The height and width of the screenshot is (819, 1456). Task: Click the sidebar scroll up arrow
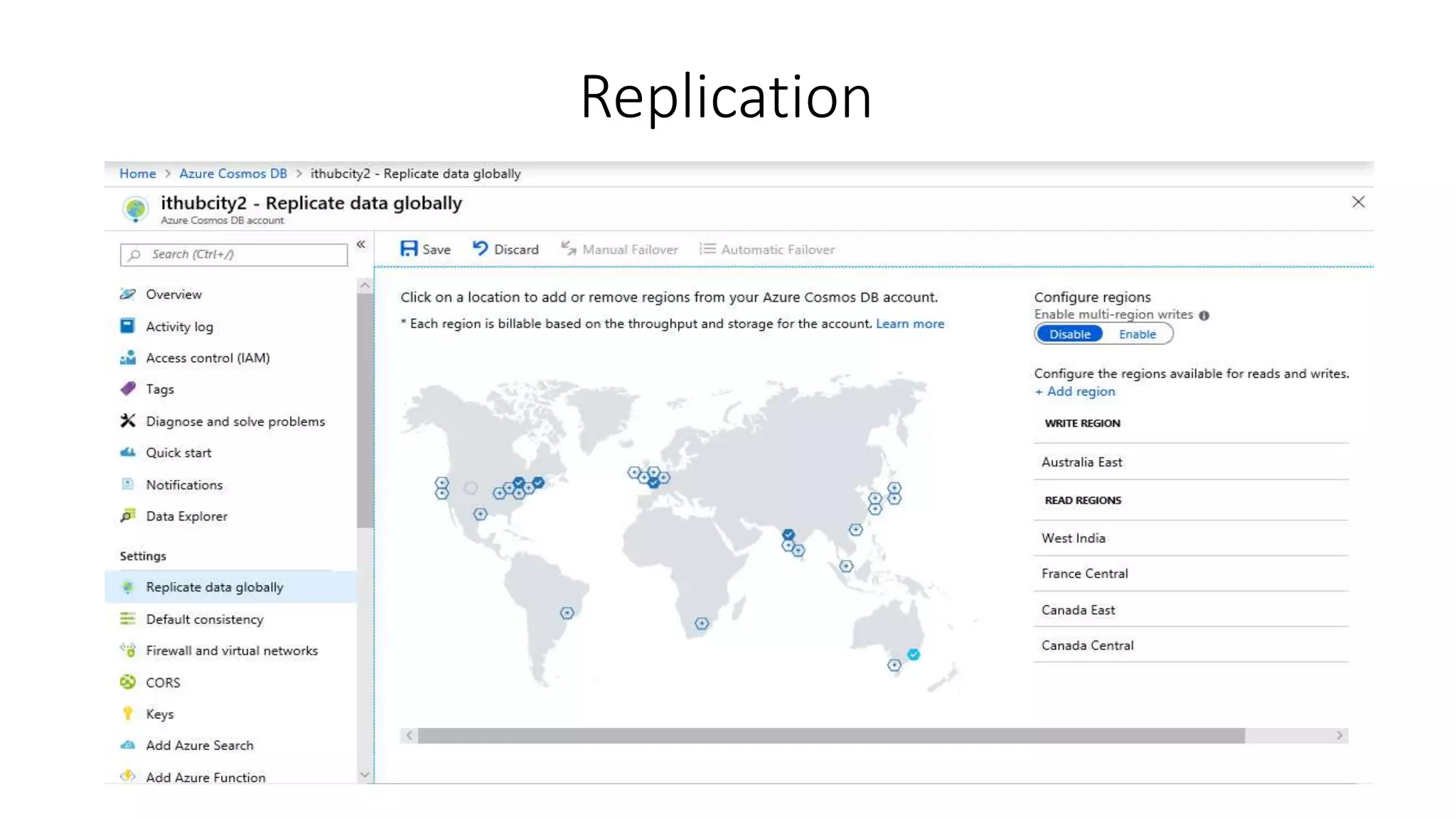click(365, 285)
